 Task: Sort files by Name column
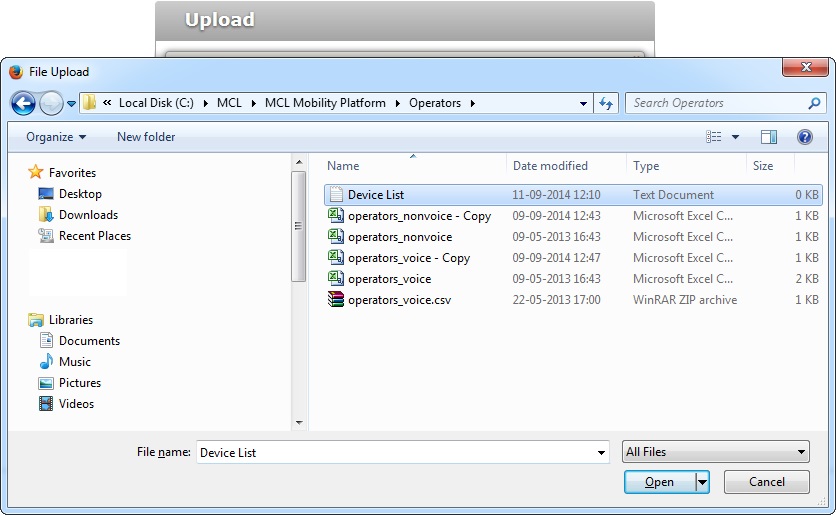point(343,166)
